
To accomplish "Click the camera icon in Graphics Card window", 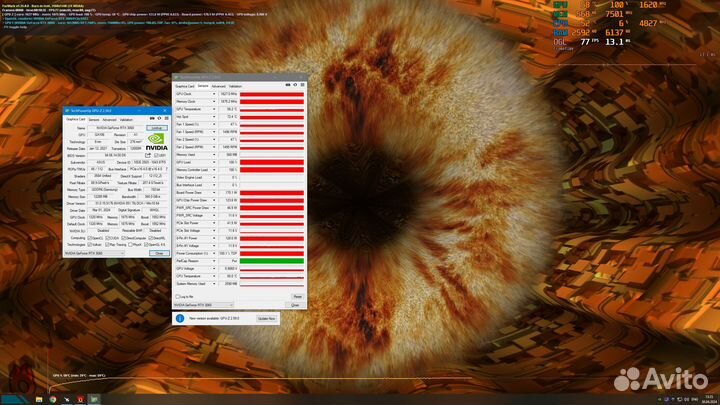I will (x=152, y=119).
